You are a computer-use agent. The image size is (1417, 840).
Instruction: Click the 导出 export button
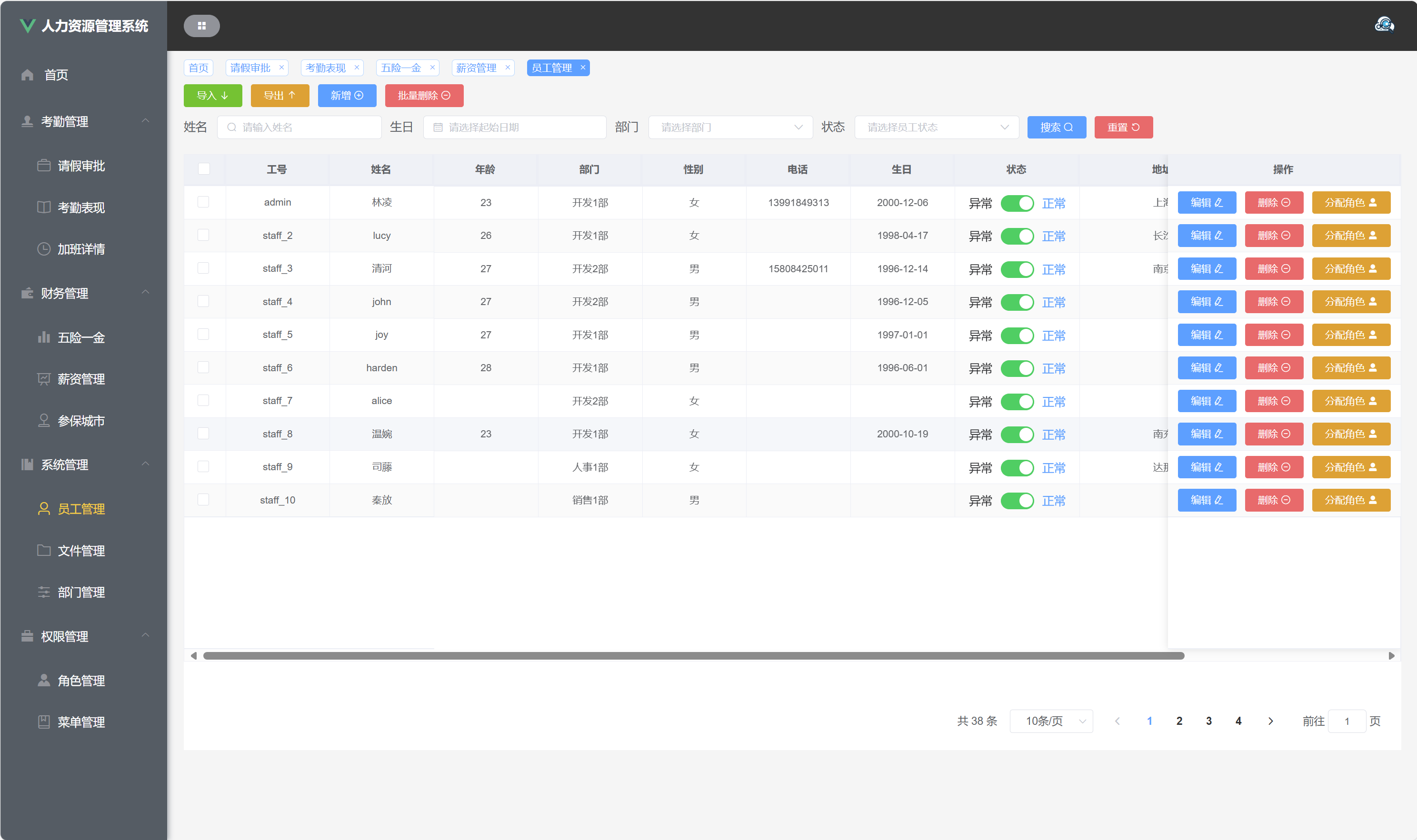pos(280,95)
